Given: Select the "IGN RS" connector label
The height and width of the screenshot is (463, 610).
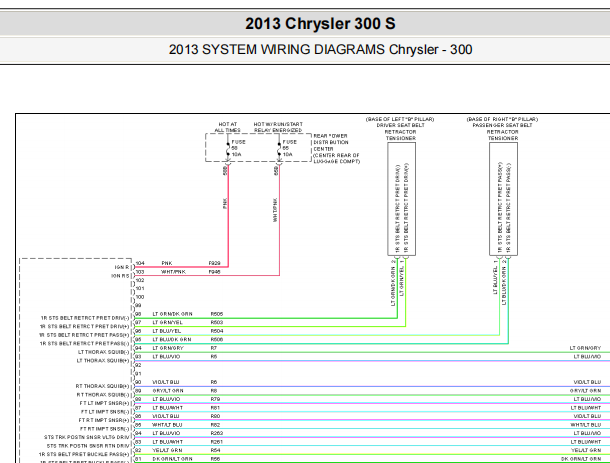Looking at the screenshot, I should click(120, 276).
